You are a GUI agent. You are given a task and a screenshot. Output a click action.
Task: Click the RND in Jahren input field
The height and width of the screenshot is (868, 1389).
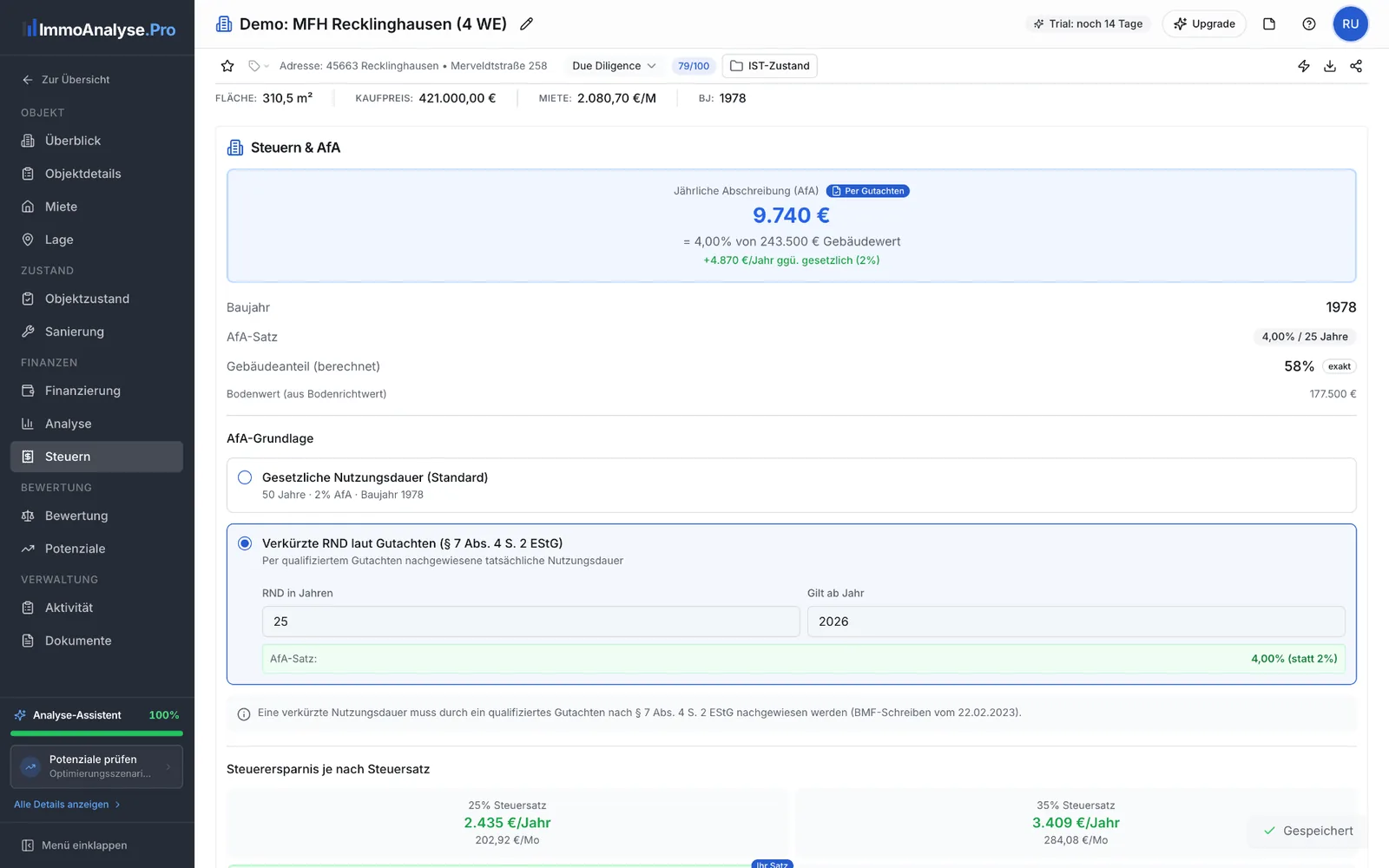[530, 621]
